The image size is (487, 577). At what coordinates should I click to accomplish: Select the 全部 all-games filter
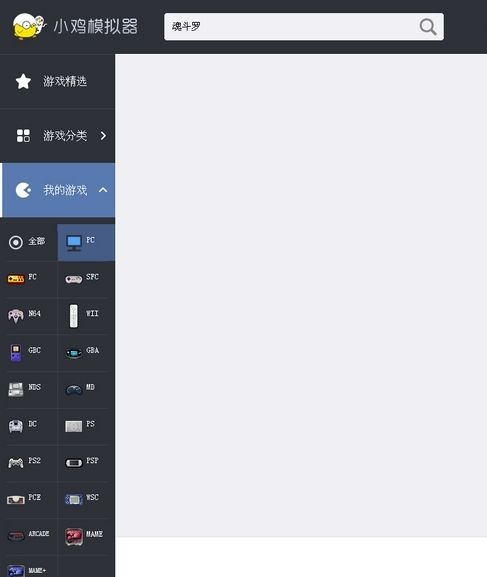point(29,243)
